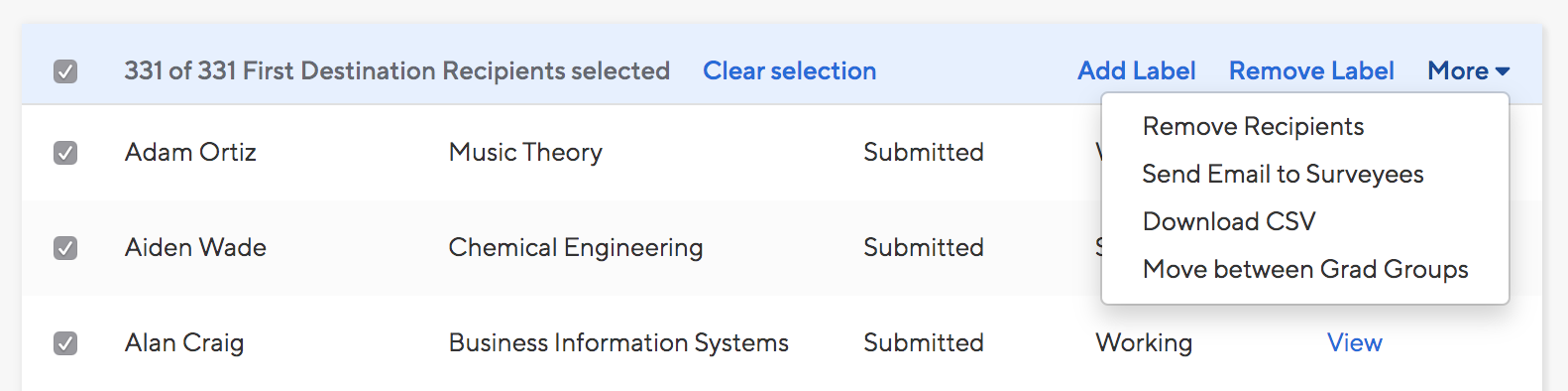Choose Remove Recipients from the menu

pyautogui.click(x=1253, y=127)
